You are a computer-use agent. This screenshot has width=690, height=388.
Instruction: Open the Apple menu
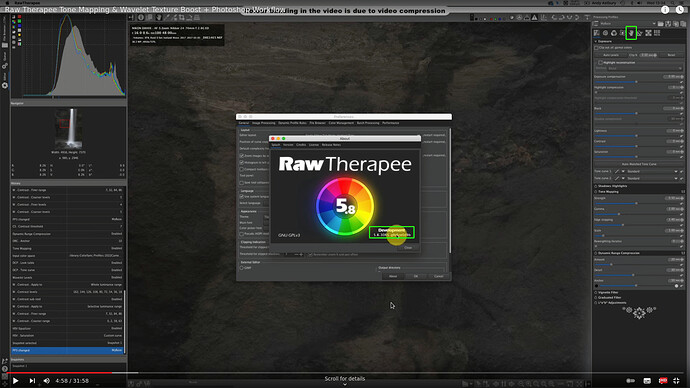[7, 3]
